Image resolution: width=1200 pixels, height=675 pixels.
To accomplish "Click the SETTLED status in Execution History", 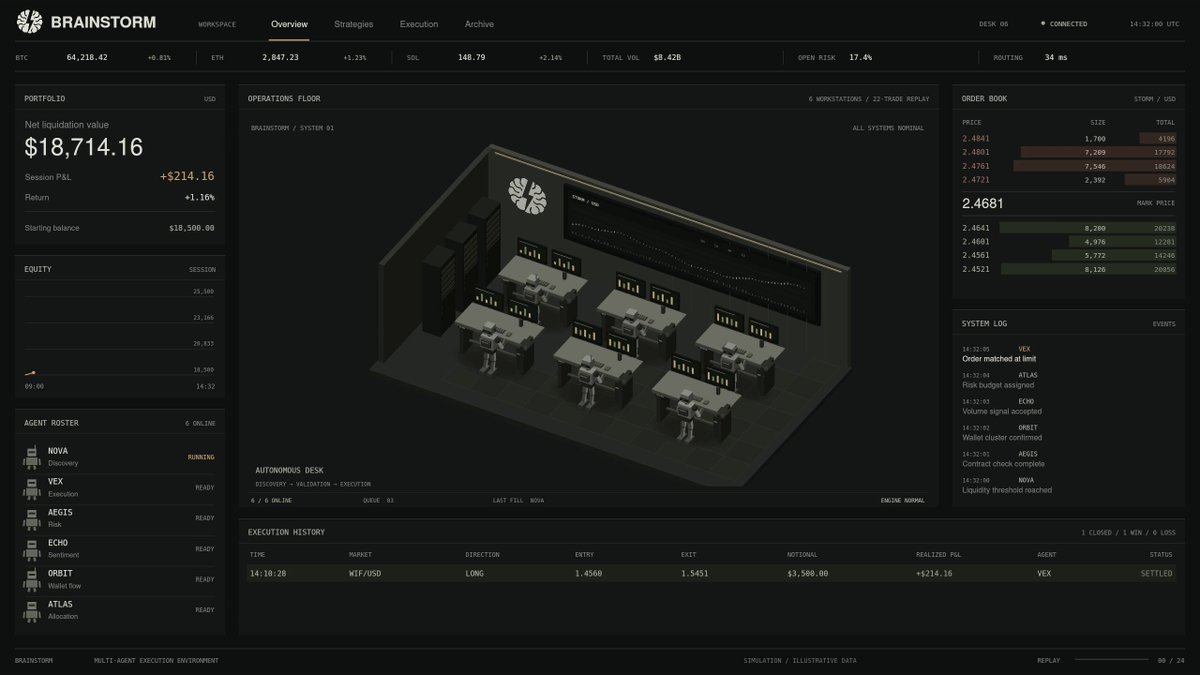I will point(1157,573).
